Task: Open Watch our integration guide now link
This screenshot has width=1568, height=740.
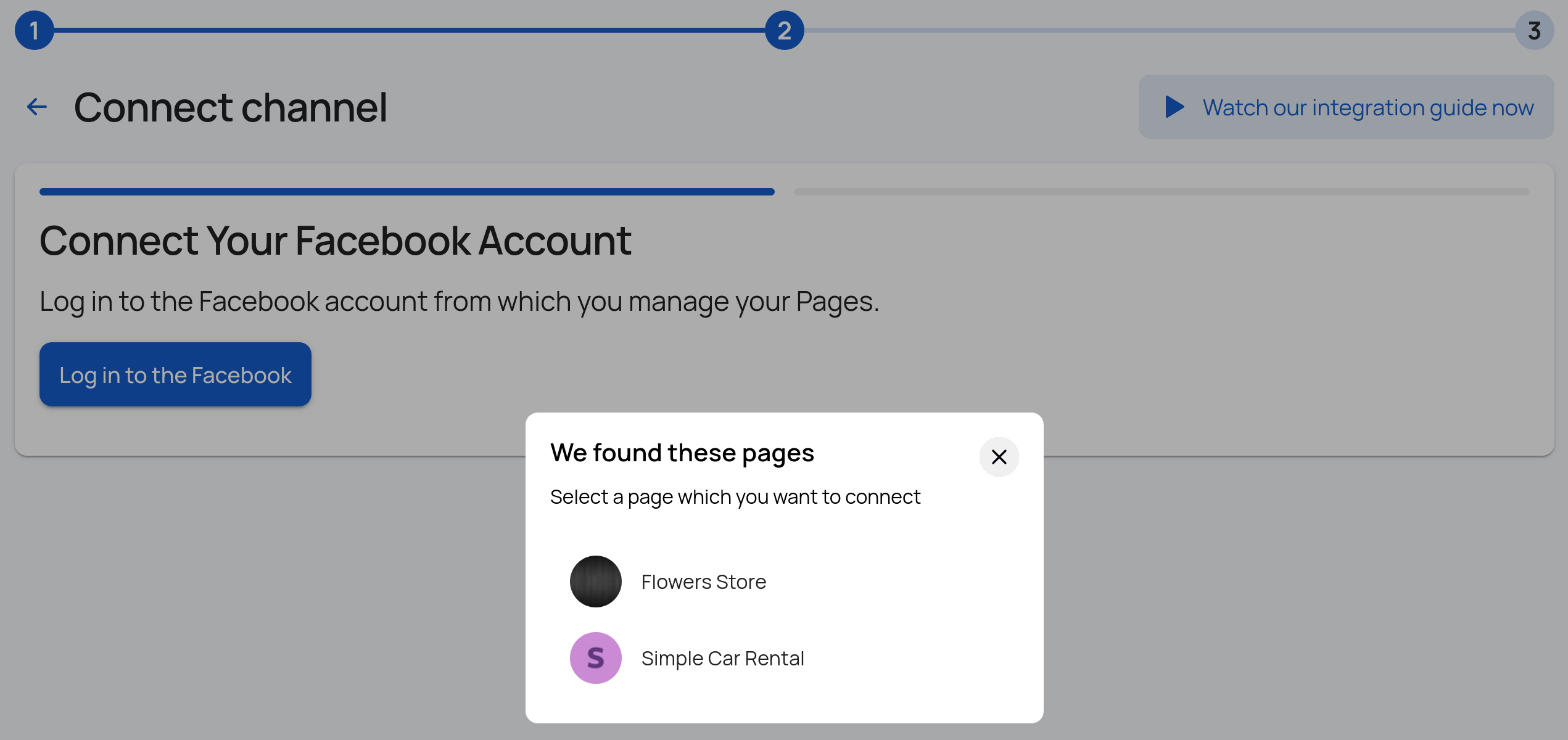Action: pos(1368,107)
